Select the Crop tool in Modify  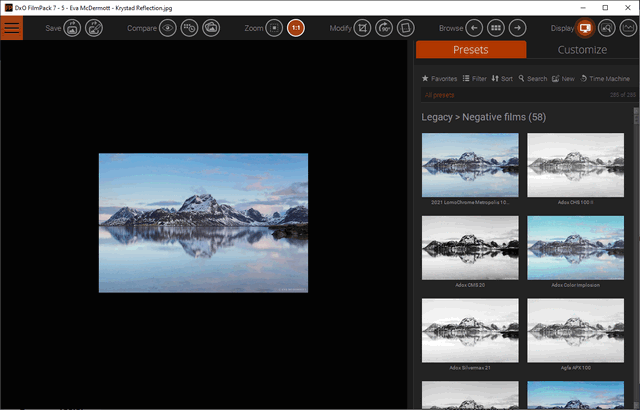361,27
